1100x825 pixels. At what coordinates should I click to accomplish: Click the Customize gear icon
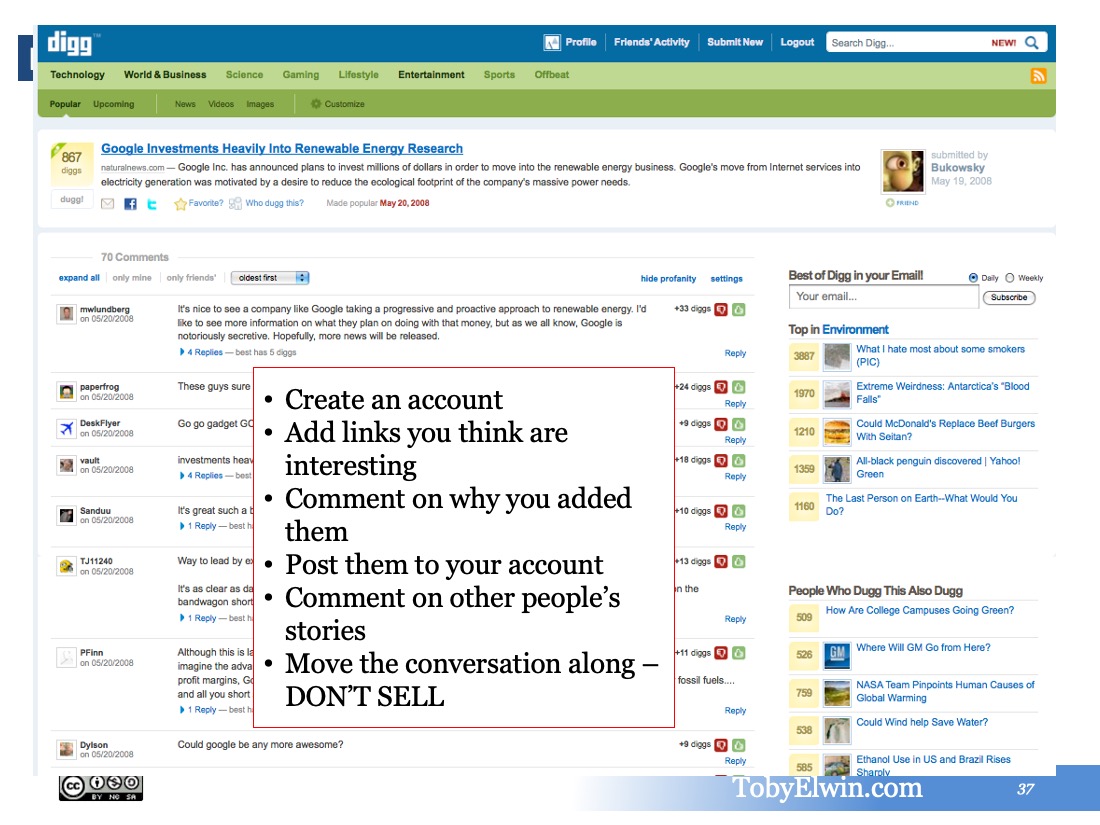[316, 104]
